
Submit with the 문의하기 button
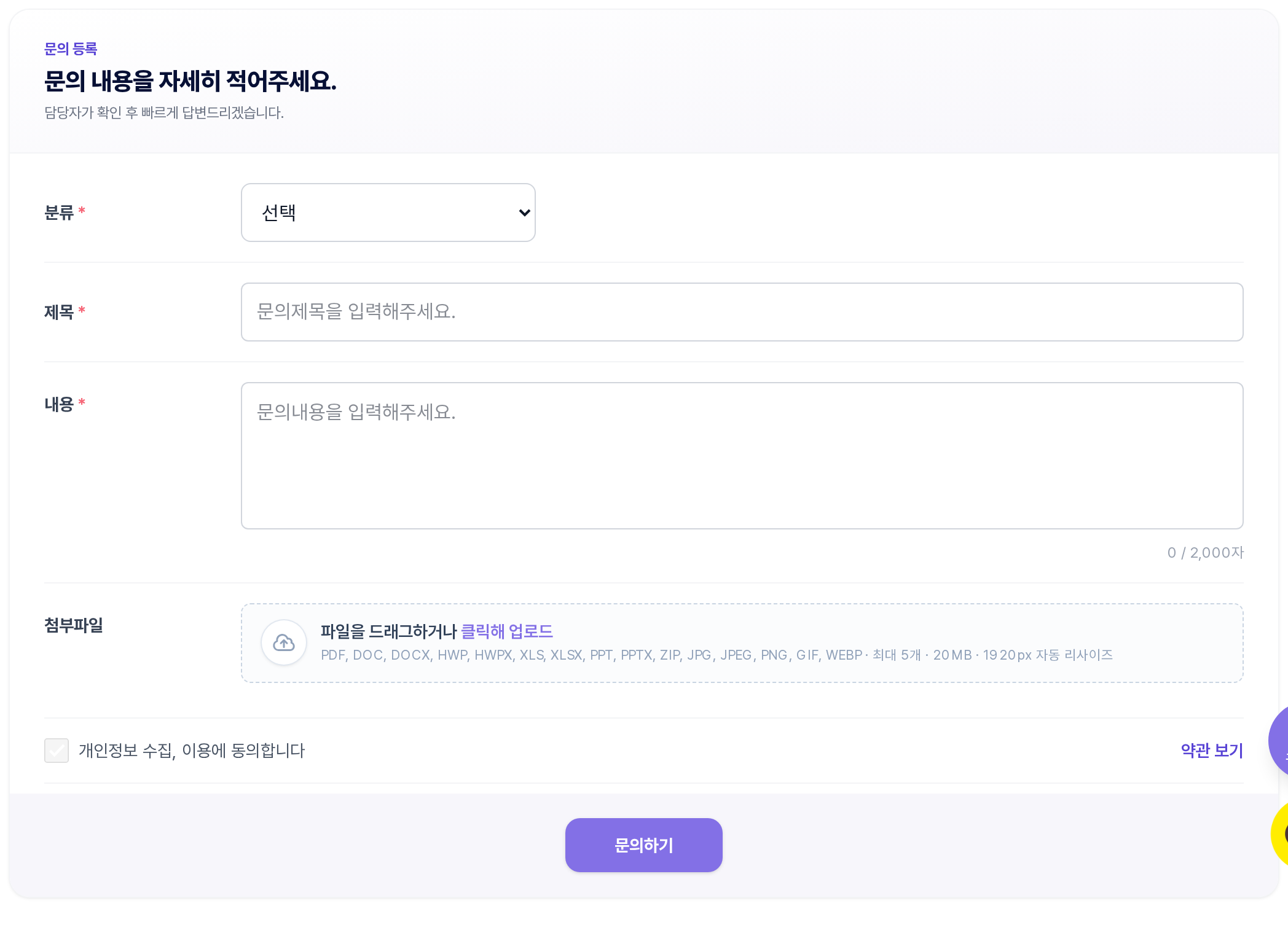pos(643,845)
